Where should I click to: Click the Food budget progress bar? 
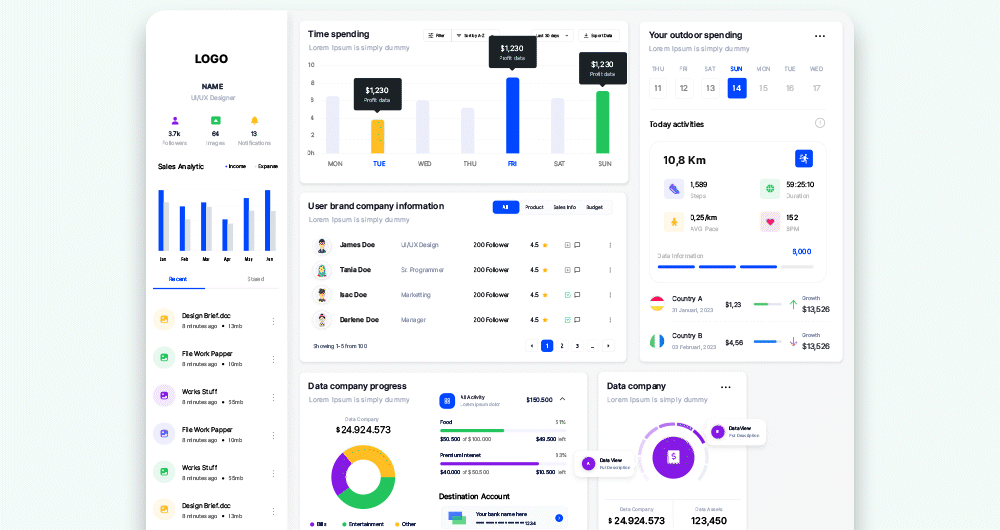tap(503, 431)
